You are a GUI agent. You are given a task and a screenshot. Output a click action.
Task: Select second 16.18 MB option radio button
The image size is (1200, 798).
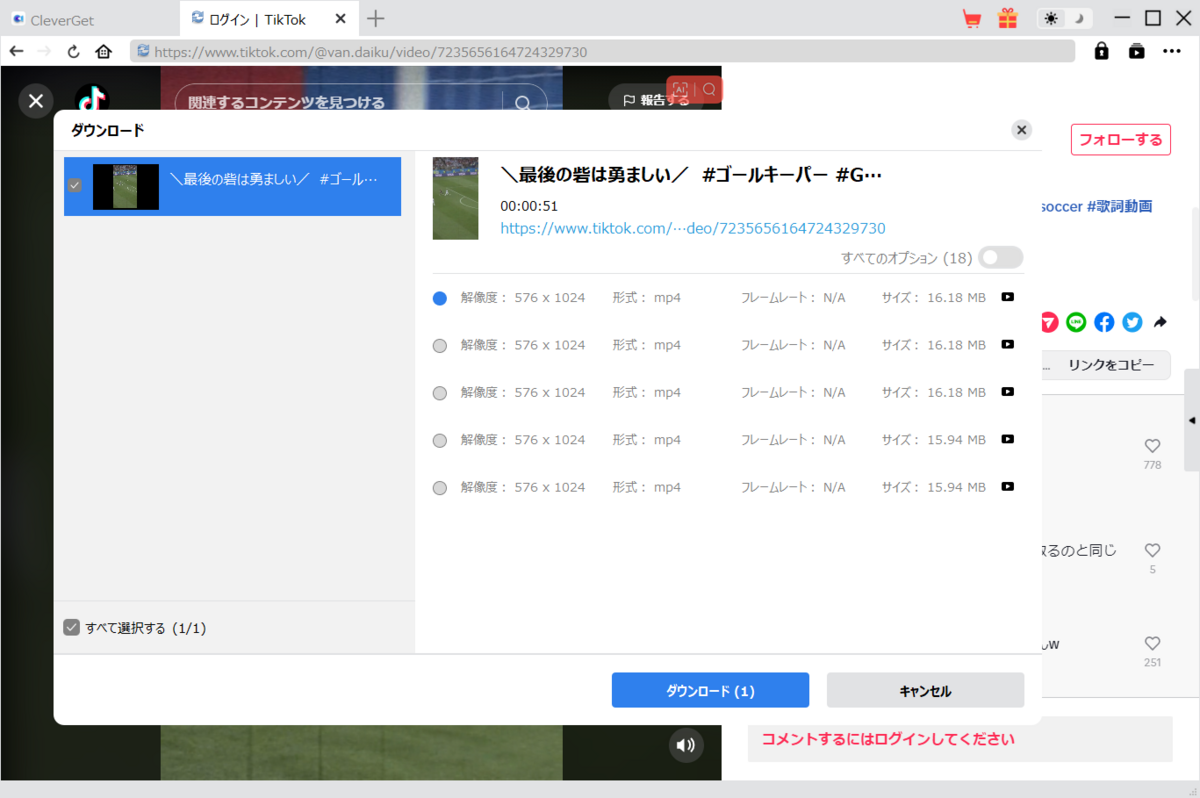439,346
